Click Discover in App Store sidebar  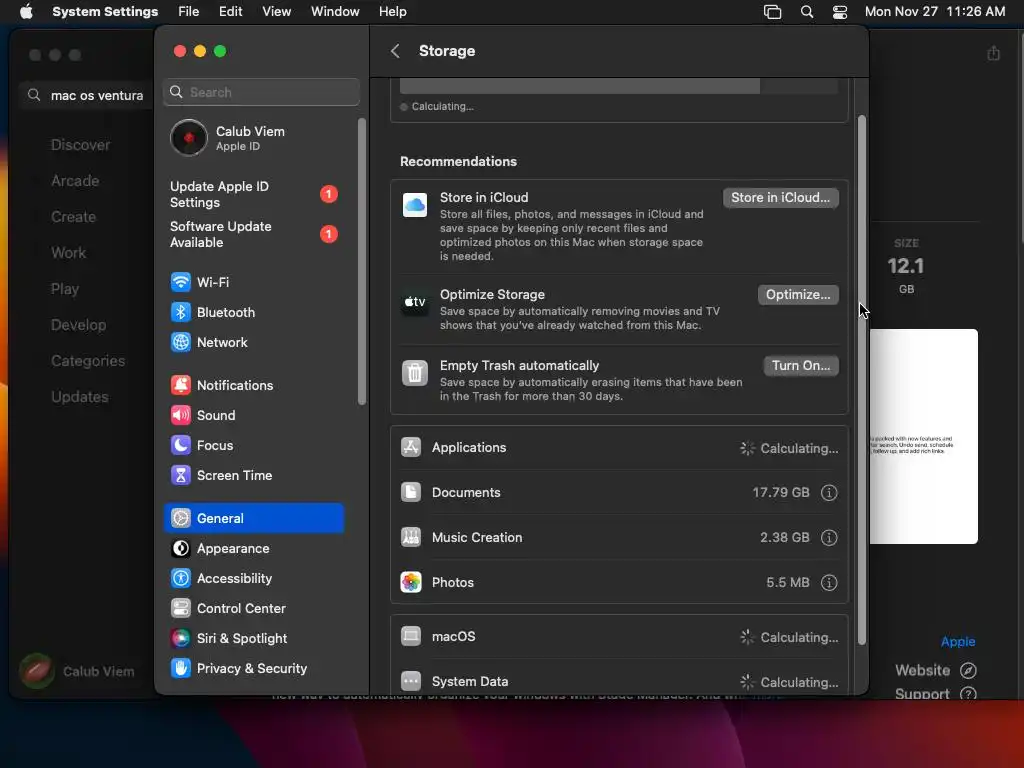click(80, 145)
